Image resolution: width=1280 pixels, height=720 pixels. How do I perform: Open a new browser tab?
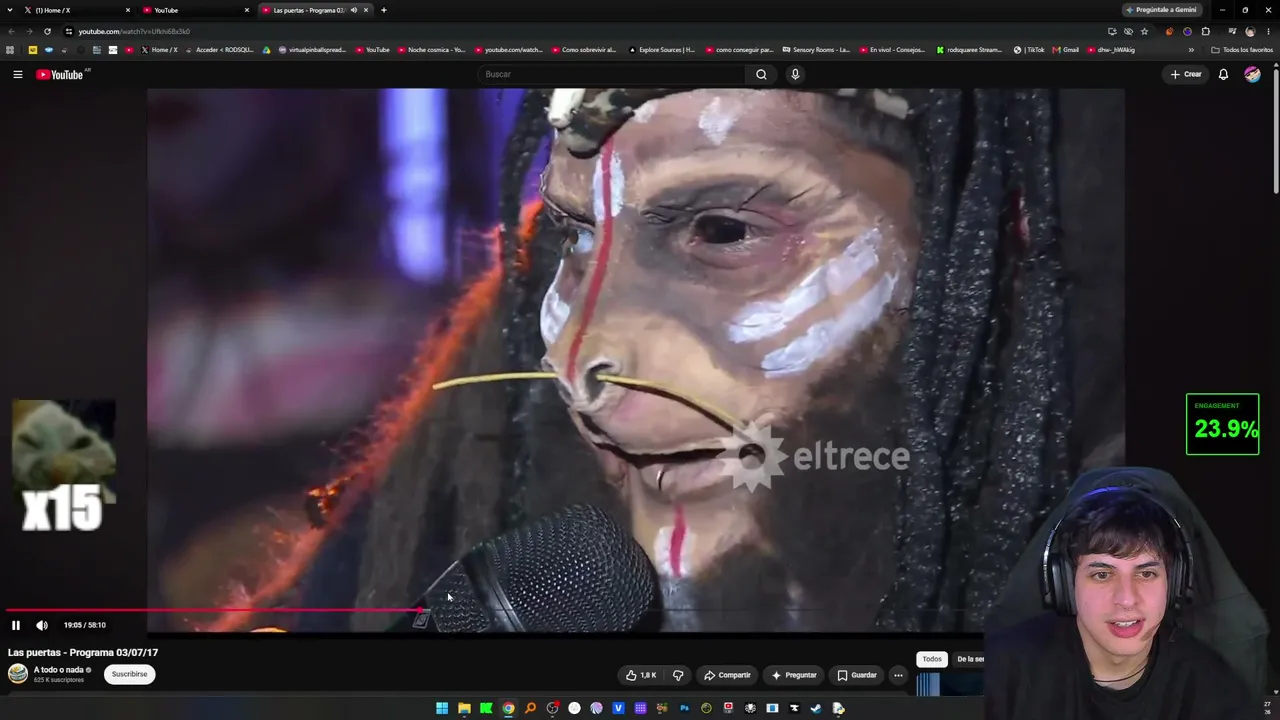[383, 10]
